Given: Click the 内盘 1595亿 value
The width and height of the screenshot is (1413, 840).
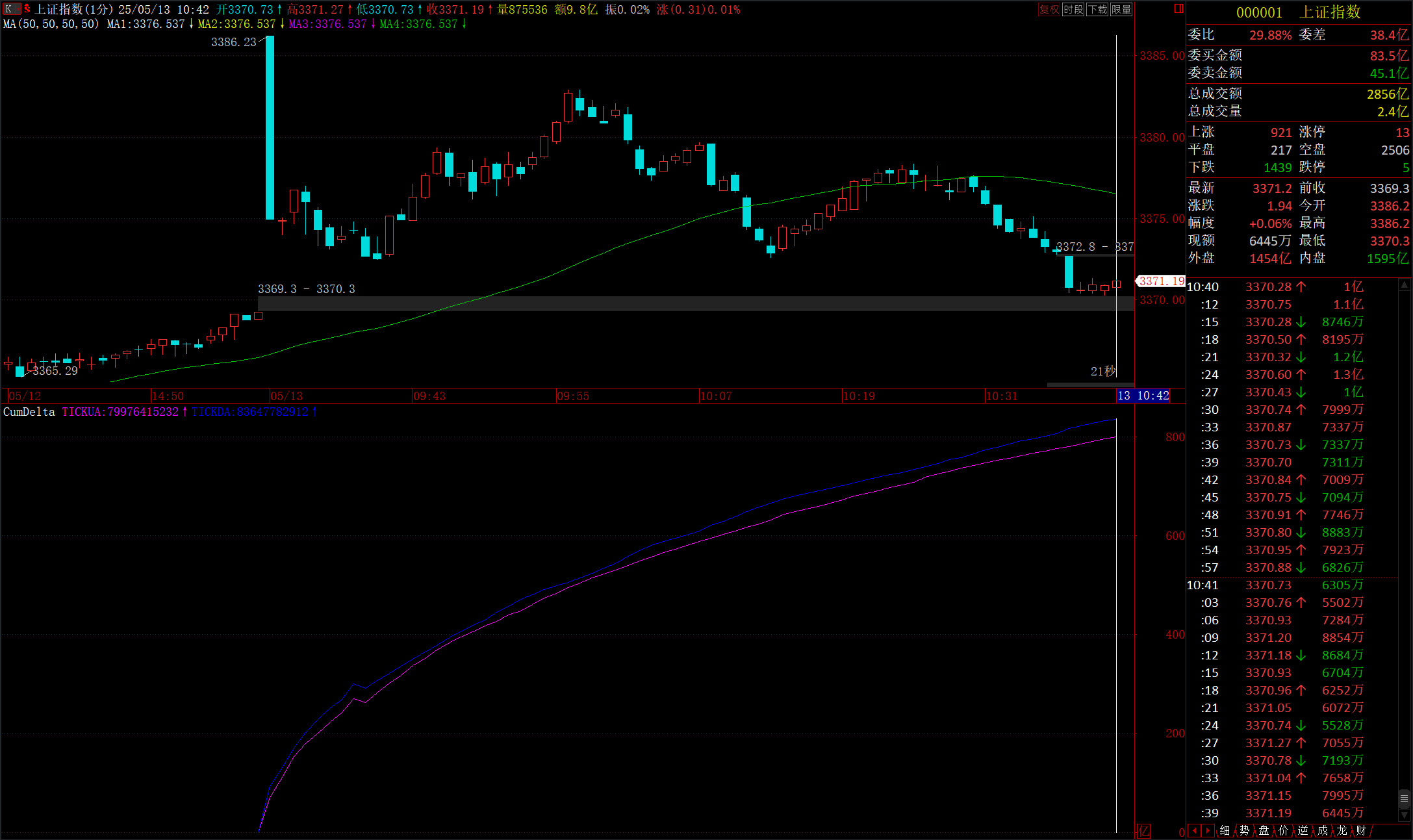Looking at the screenshot, I should [x=1388, y=259].
